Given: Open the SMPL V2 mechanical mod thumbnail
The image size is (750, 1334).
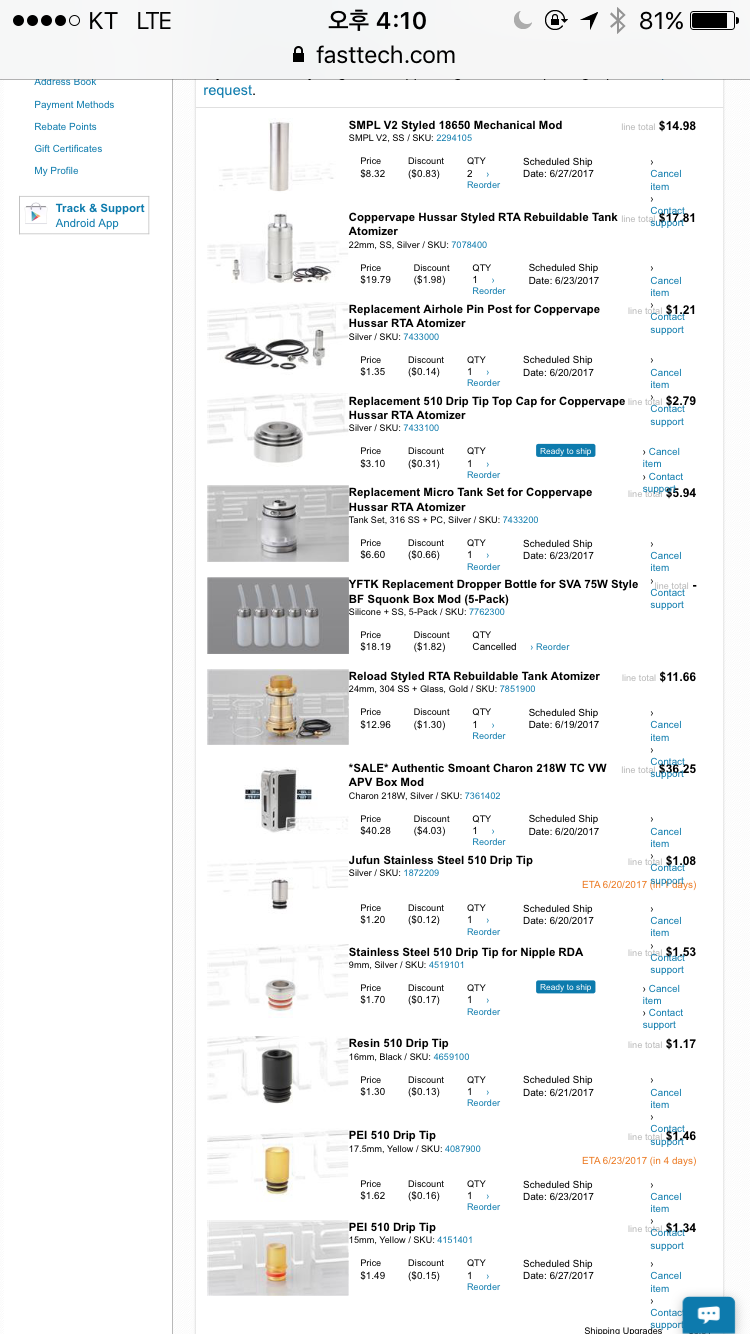Looking at the screenshot, I should (277, 155).
